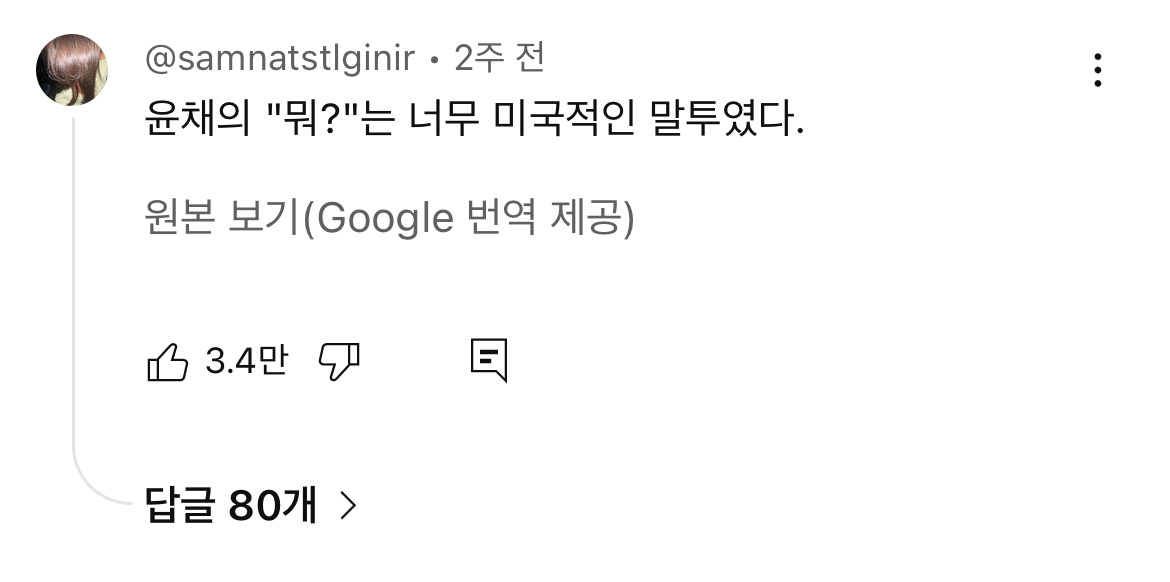The width and height of the screenshot is (1170, 582).
Task: Visit the @samnatstlginir channel link
Action: [280, 60]
